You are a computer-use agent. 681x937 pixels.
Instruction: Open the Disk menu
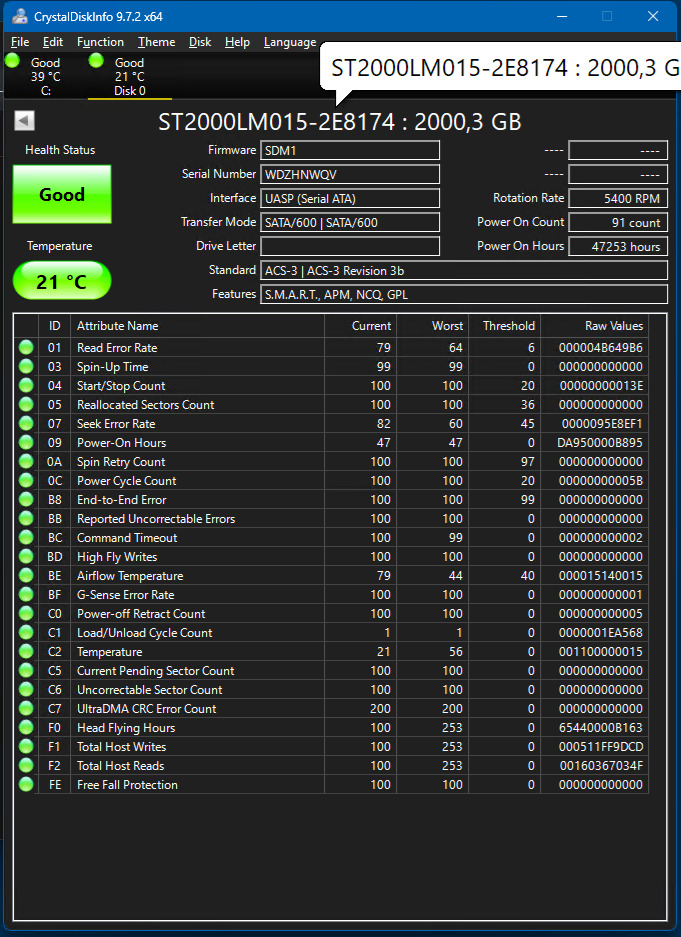[200, 42]
